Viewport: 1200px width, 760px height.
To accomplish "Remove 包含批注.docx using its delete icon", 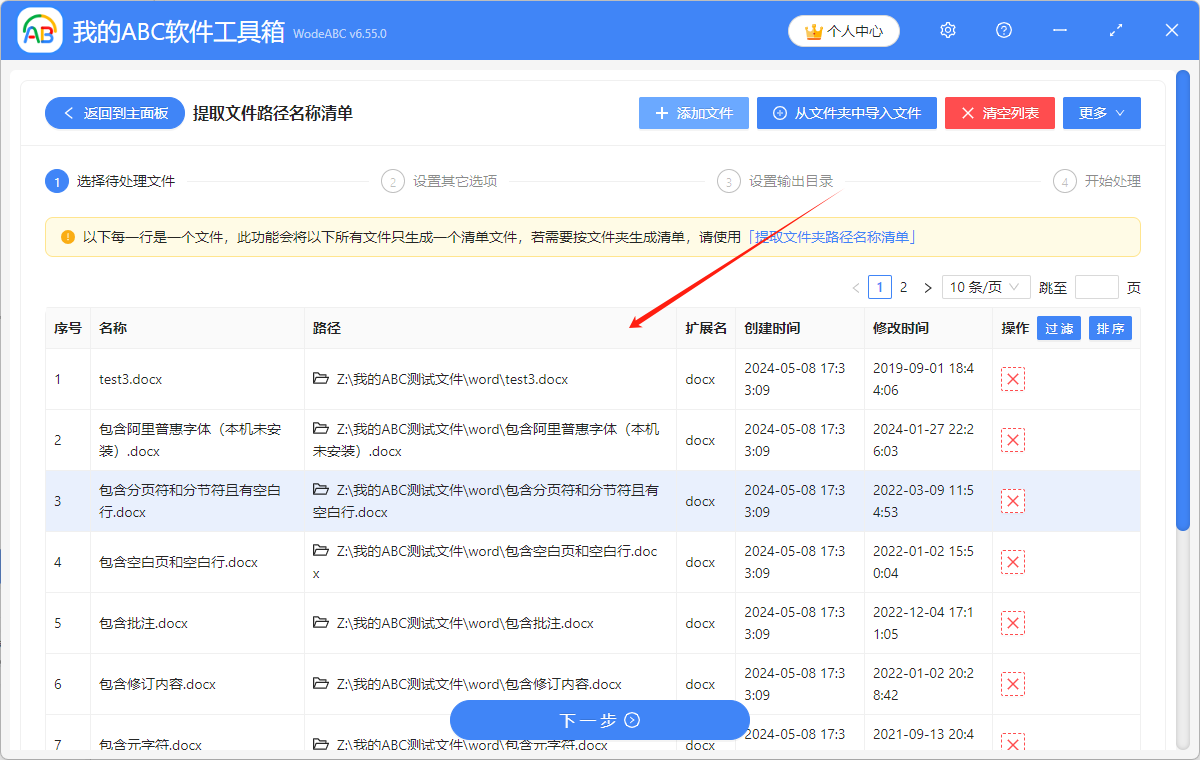I will (x=1013, y=623).
